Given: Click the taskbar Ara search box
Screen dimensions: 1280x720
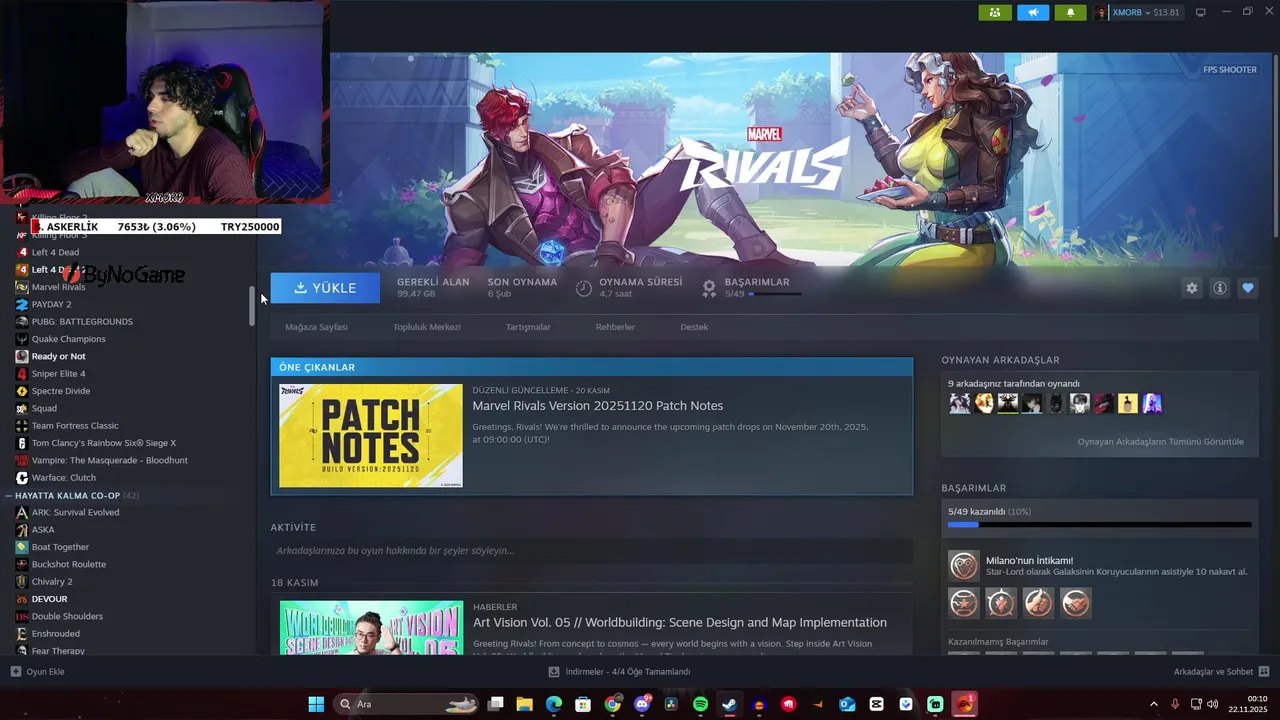Looking at the screenshot, I should coord(405,704).
